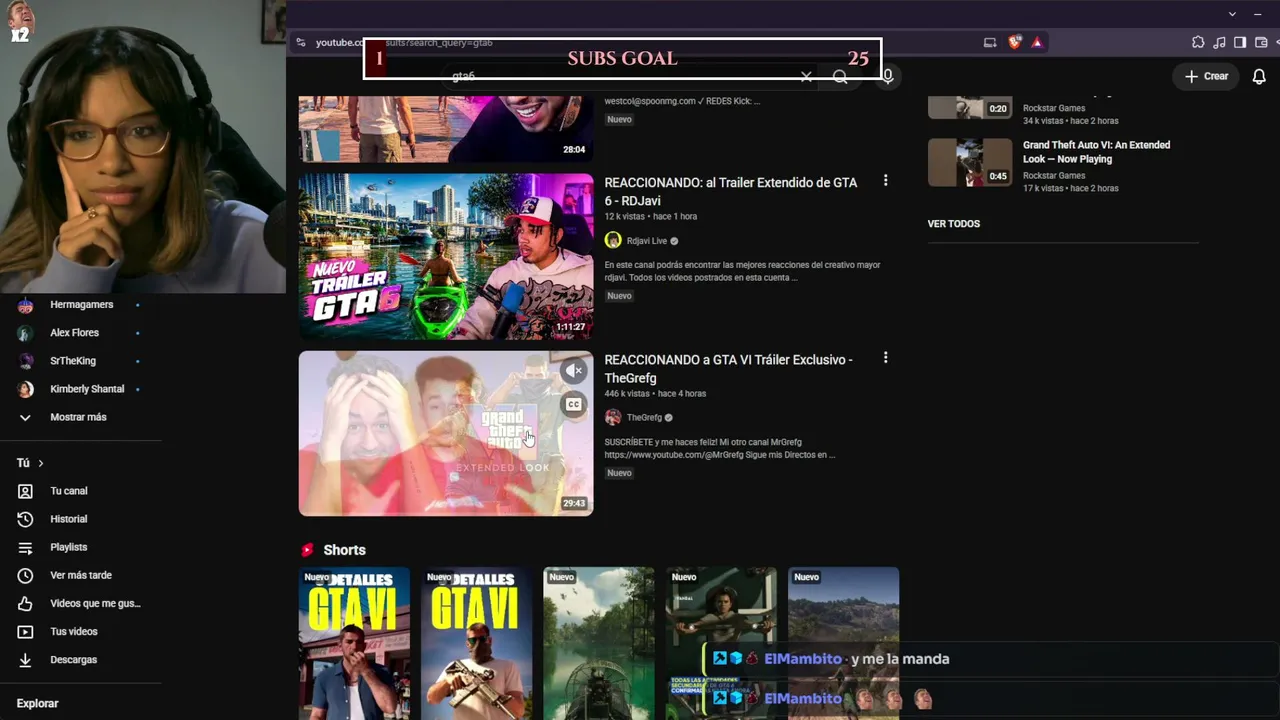1280x720 pixels.
Task: Open the Brave Wallet icon
Action: [x=1261, y=42]
